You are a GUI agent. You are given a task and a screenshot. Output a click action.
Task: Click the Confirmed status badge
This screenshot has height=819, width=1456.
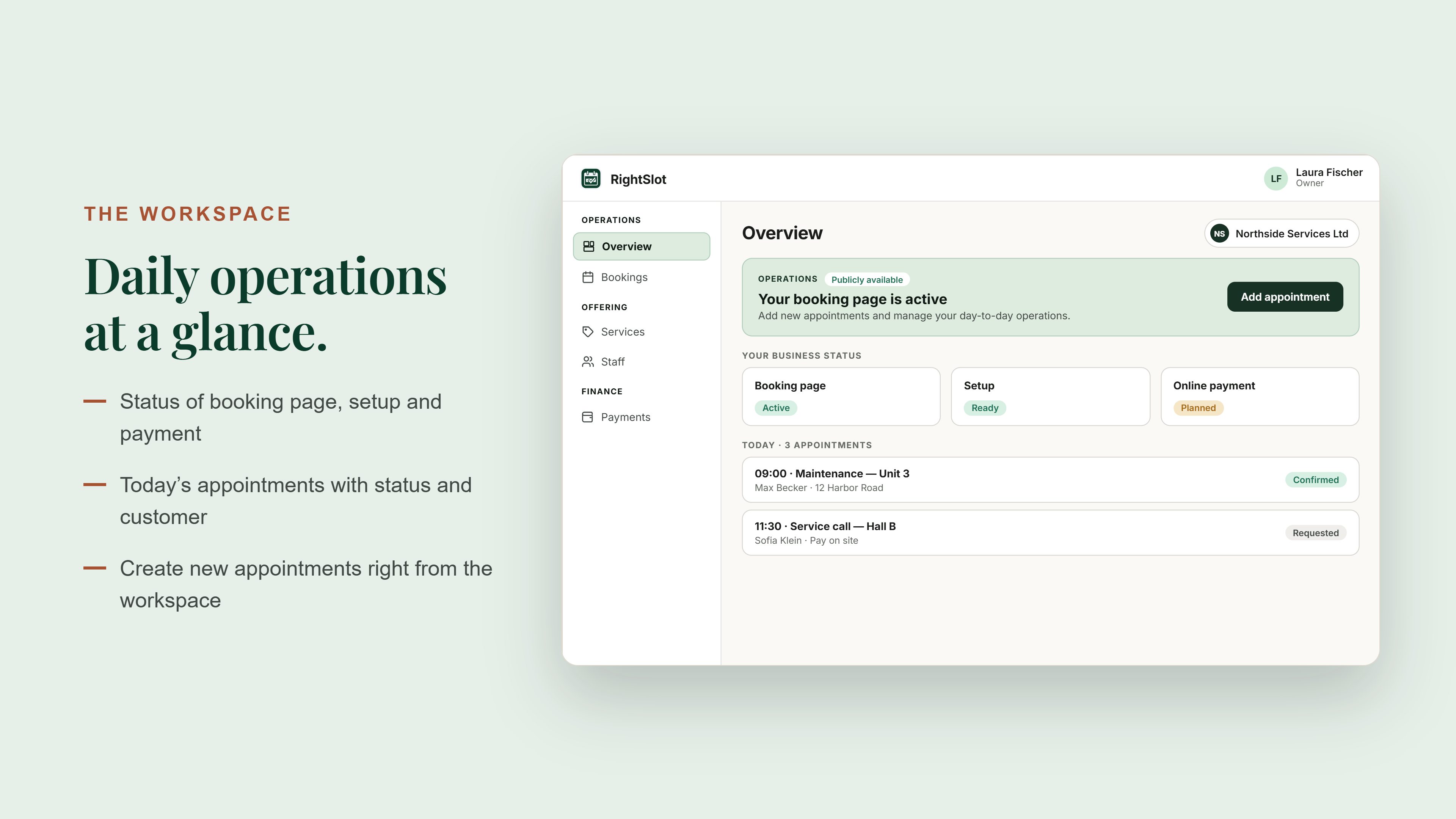tap(1315, 480)
